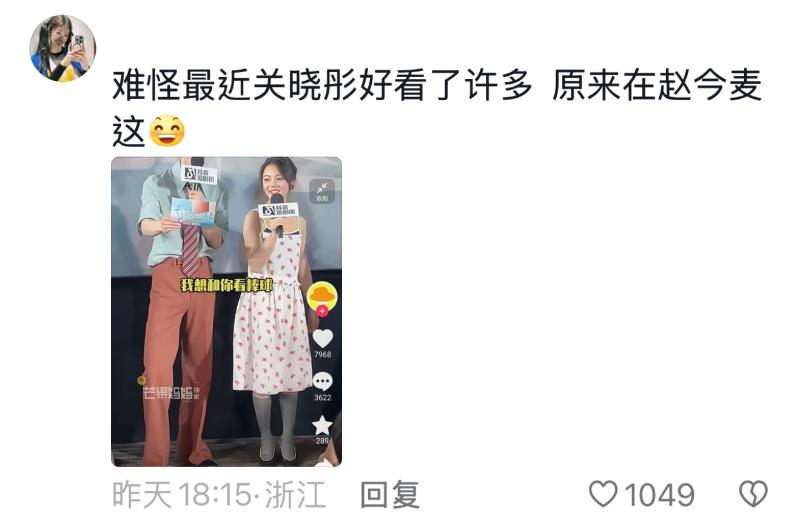
Task: Select the subtitle 我想和你看棒球
Action: (x=227, y=285)
